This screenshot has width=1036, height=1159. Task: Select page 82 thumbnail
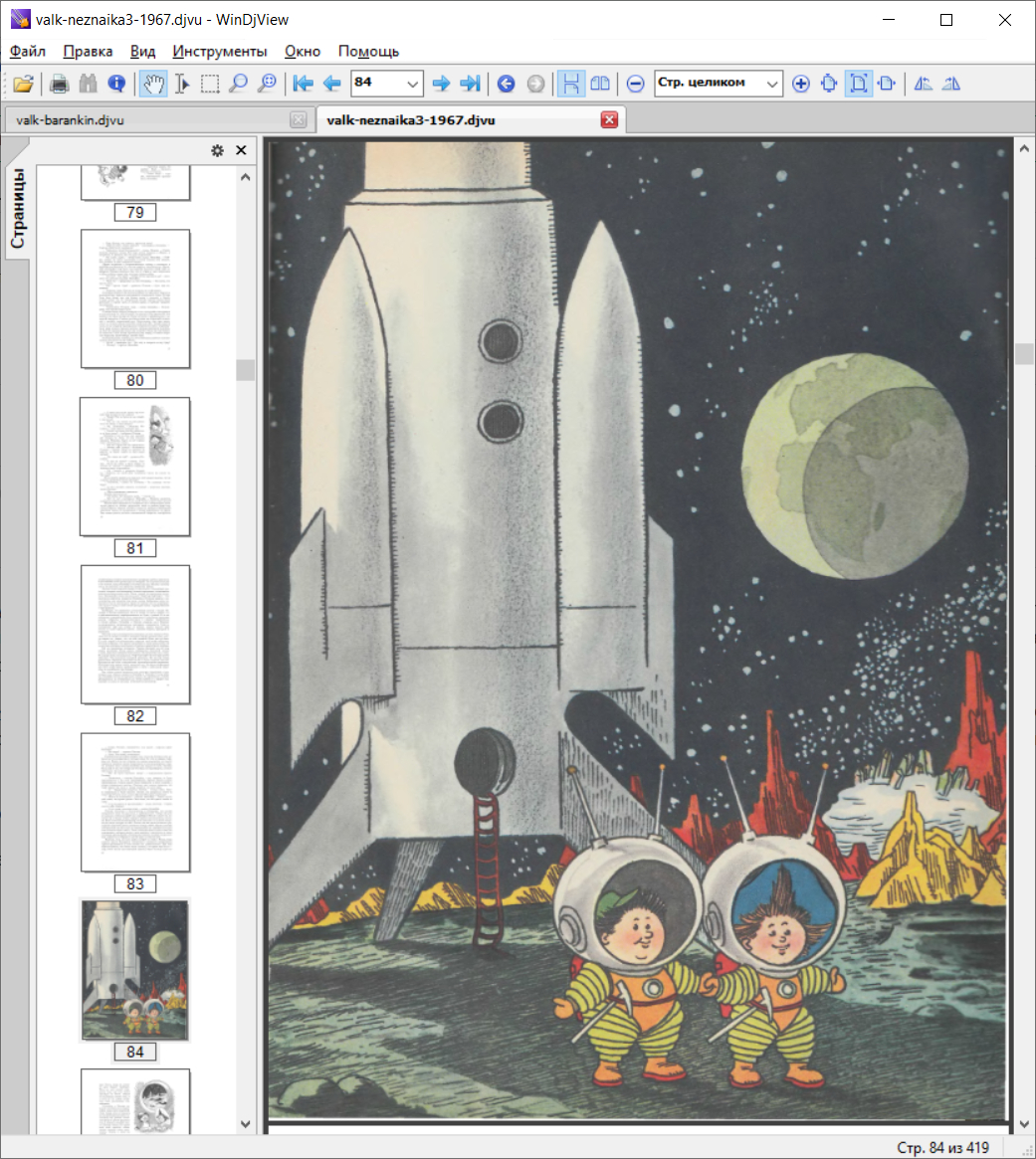[x=135, y=635]
